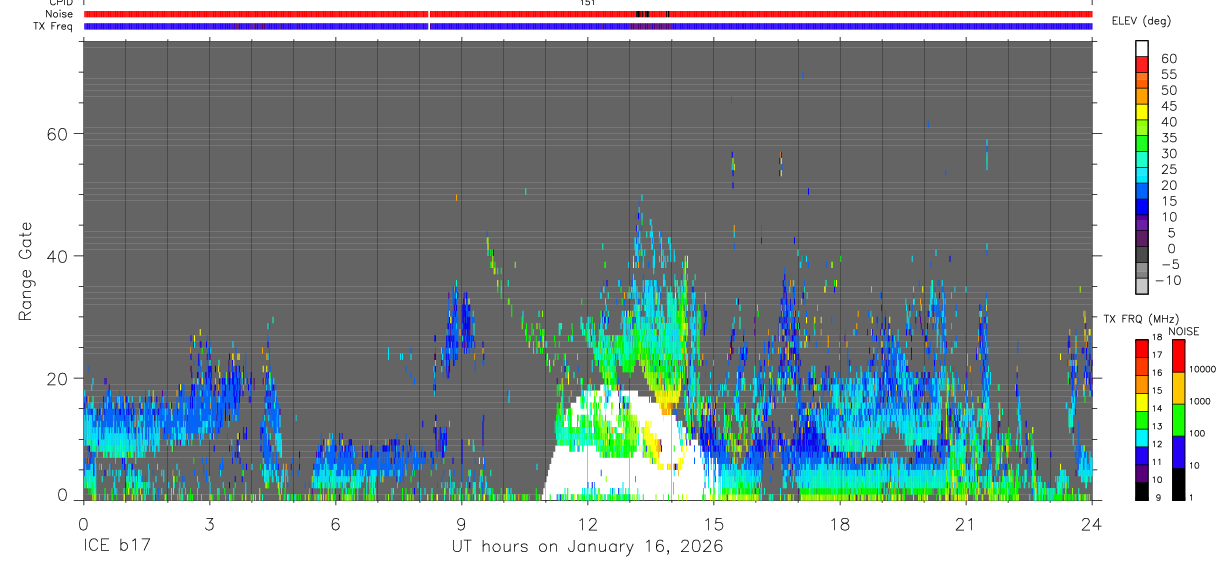Click the blue TX Freq strip above the plot
This screenshot has height=567, width=1228.
click(x=587, y=26)
